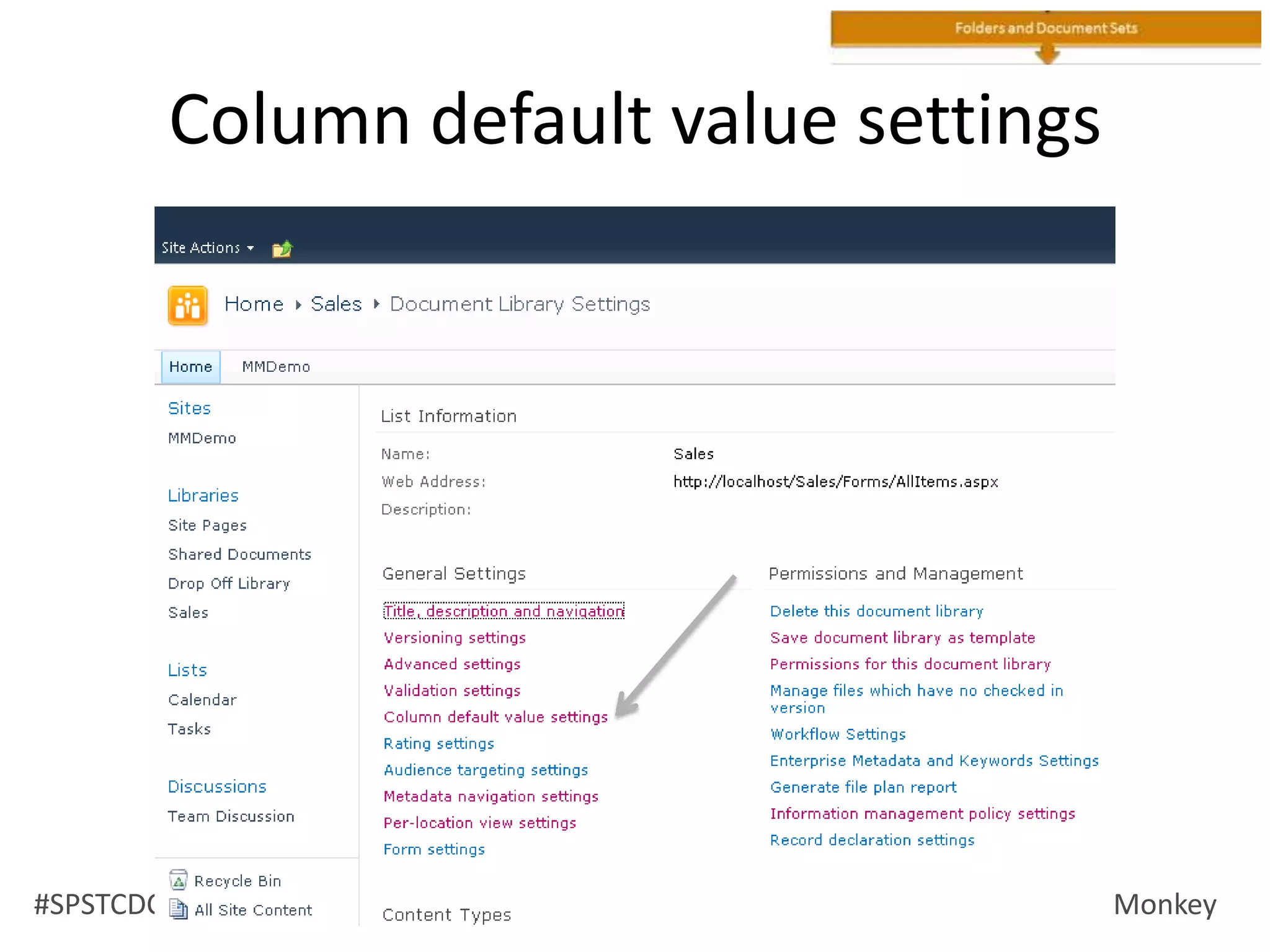Open All Site Content link text
This screenshot has width=1270, height=952.
pyautogui.click(x=253, y=910)
